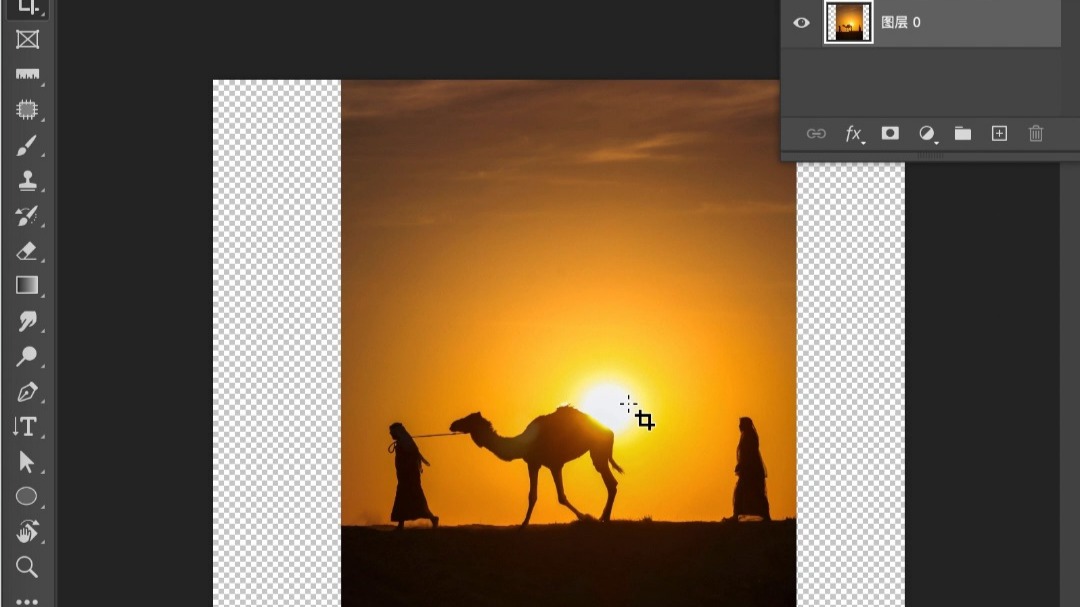Create a new layer group
Screen dimensions: 1080x607
pos(963,133)
